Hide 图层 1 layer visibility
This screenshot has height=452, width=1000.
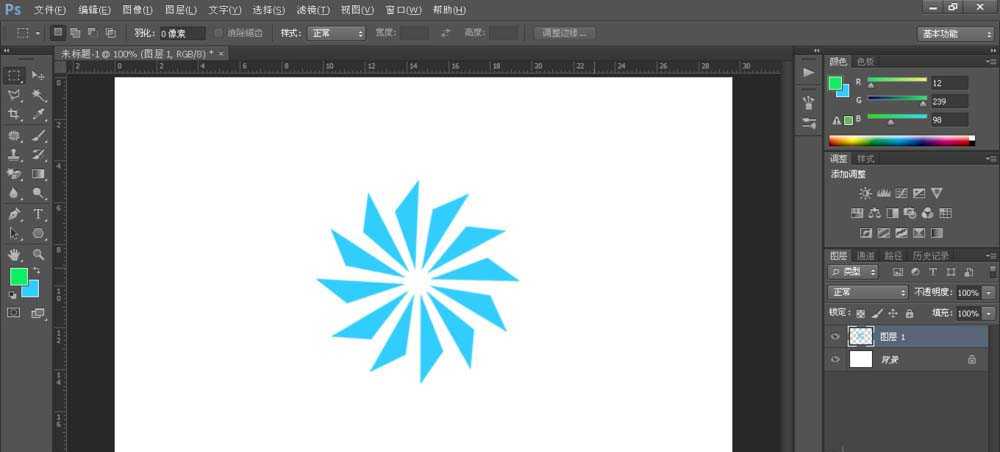[835, 337]
